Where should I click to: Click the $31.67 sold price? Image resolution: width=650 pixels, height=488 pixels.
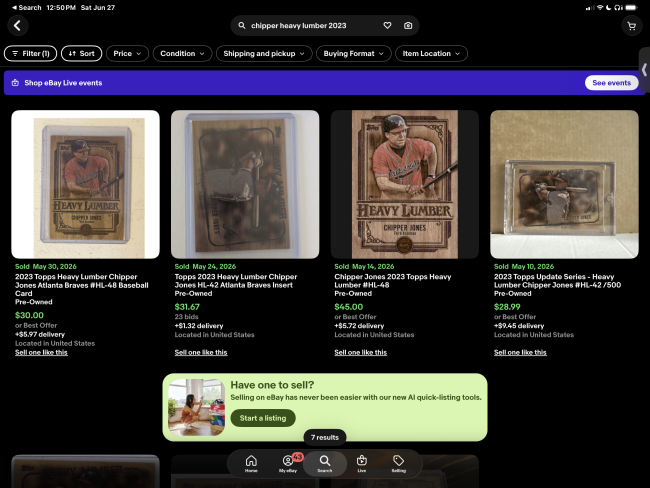187,307
